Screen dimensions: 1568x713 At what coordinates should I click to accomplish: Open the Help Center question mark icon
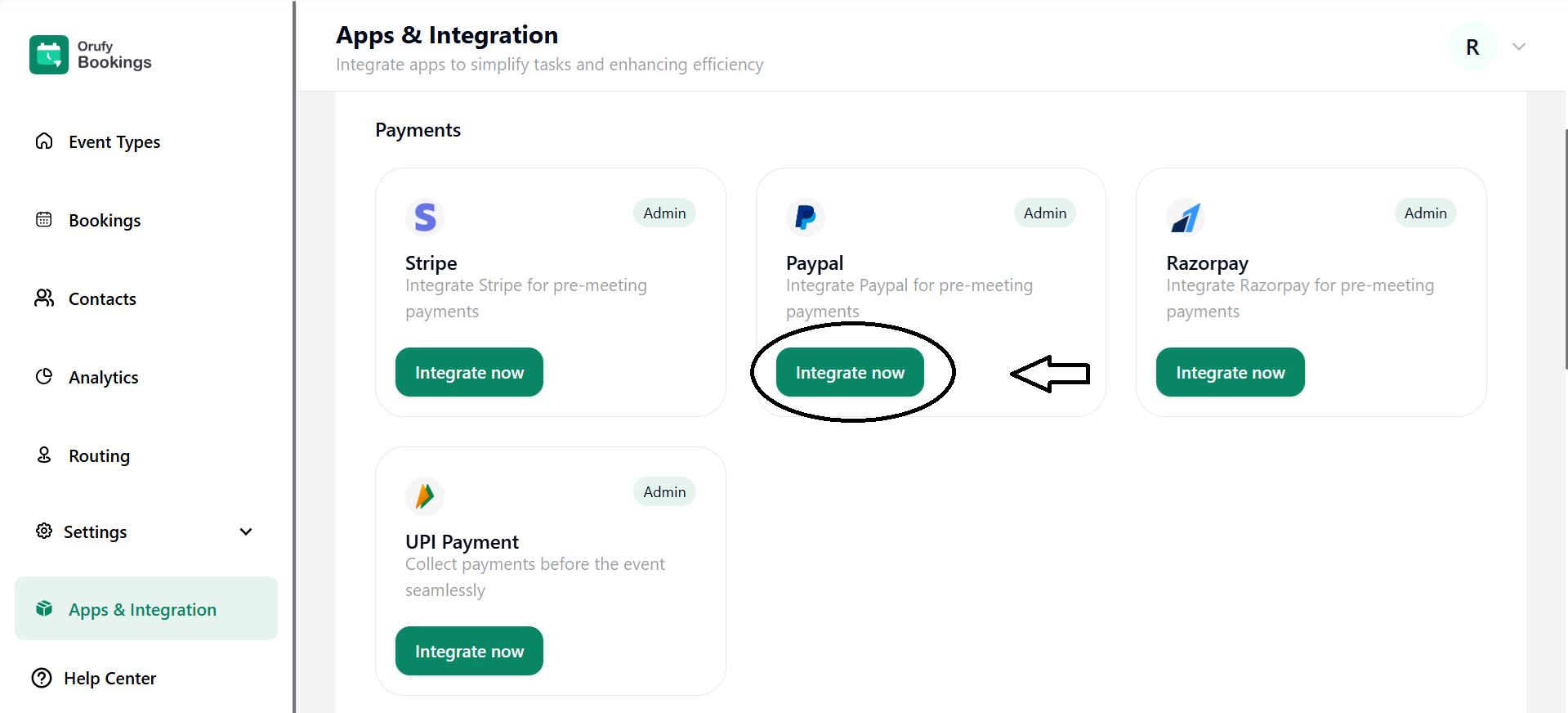coord(41,678)
